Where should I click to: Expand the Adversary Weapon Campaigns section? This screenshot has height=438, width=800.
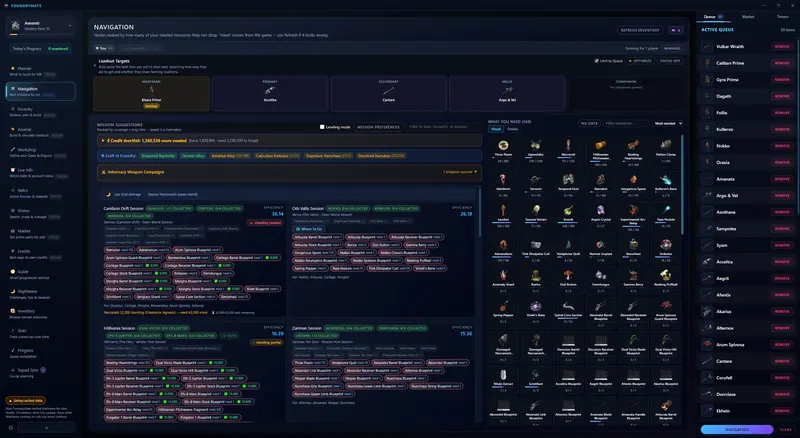pyautogui.click(x=289, y=172)
